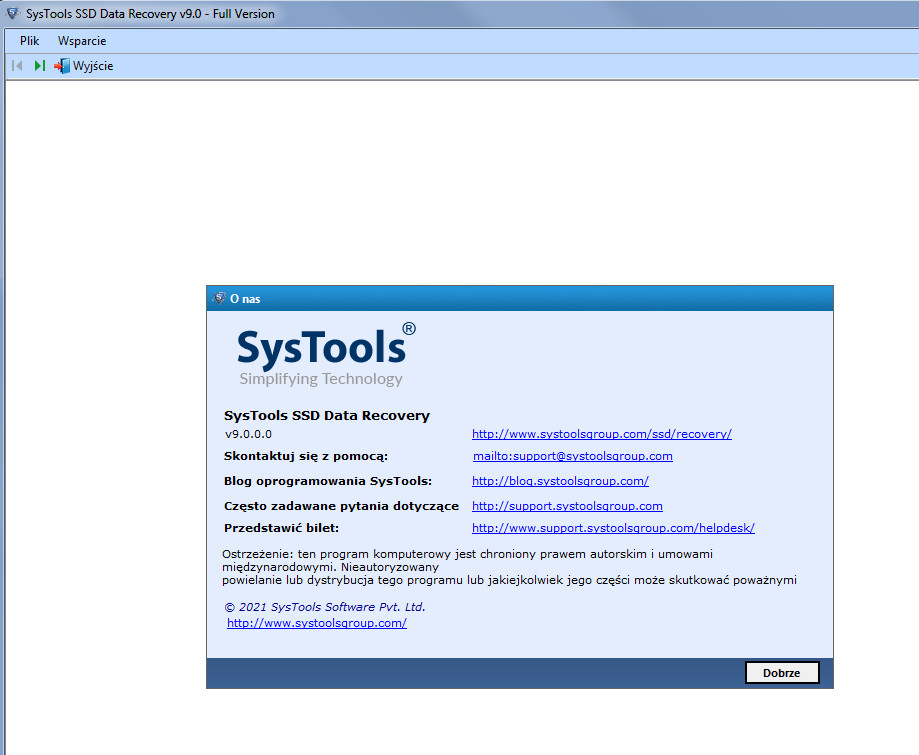The height and width of the screenshot is (755, 919).
Task: Click the SysTools SSD Data Recovery heading
Action: tap(326, 416)
